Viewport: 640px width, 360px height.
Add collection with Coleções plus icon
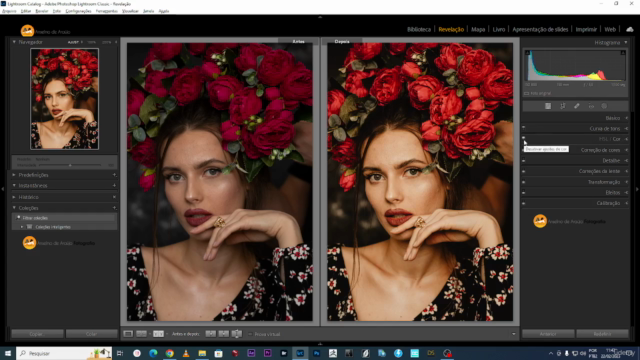[x=114, y=208]
